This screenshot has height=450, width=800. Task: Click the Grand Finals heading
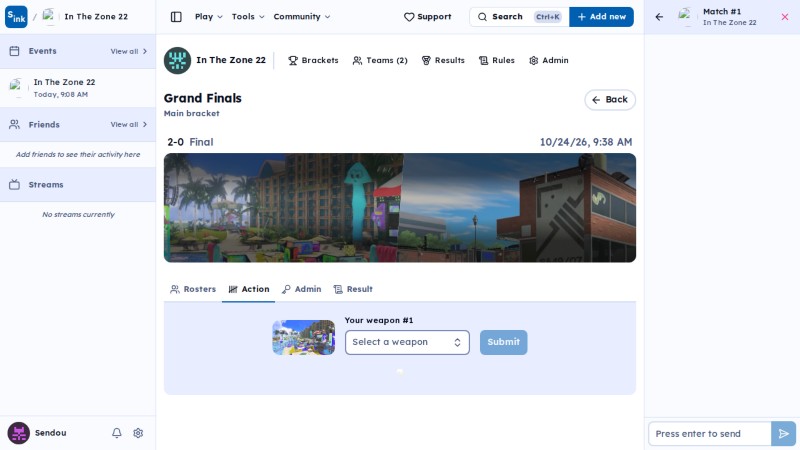click(x=203, y=98)
